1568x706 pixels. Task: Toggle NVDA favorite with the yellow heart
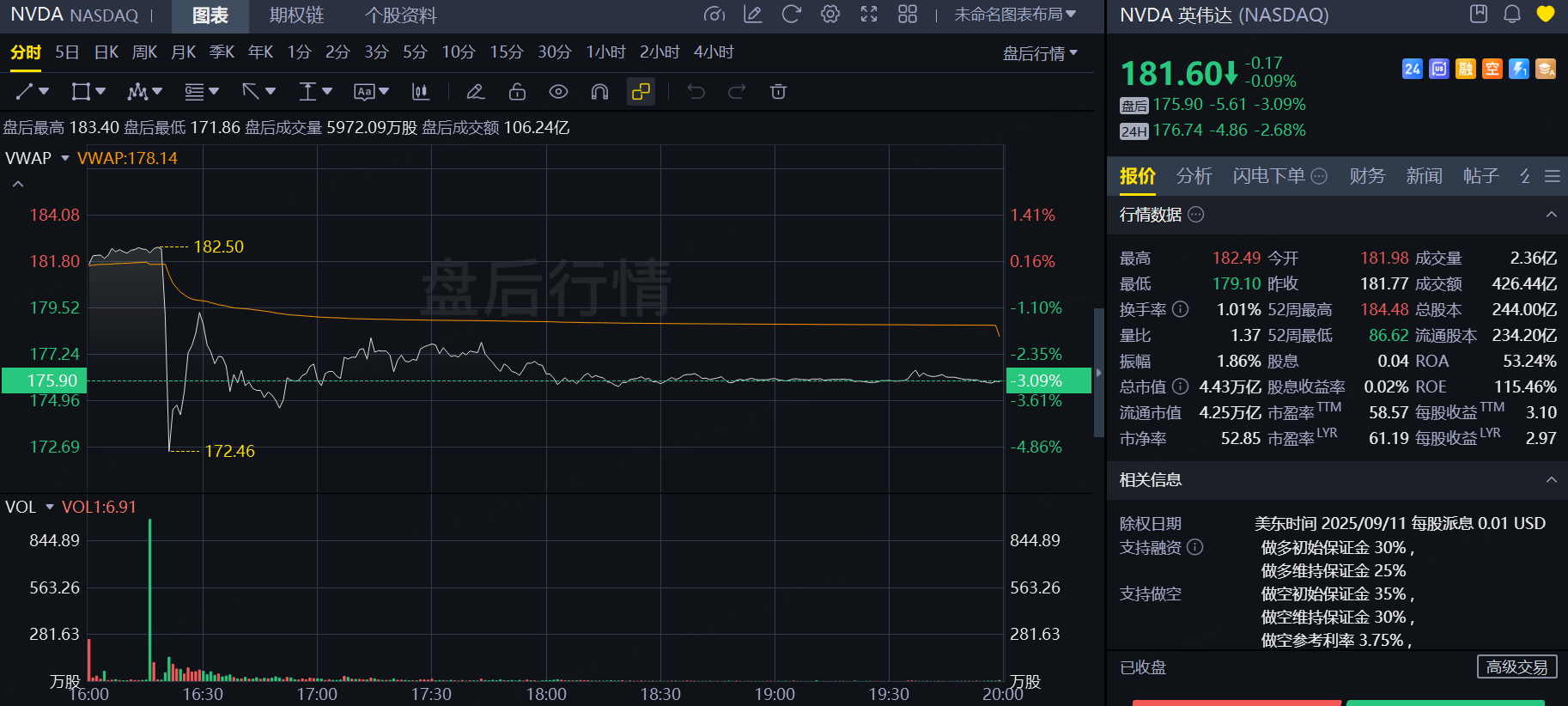(x=1546, y=14)
